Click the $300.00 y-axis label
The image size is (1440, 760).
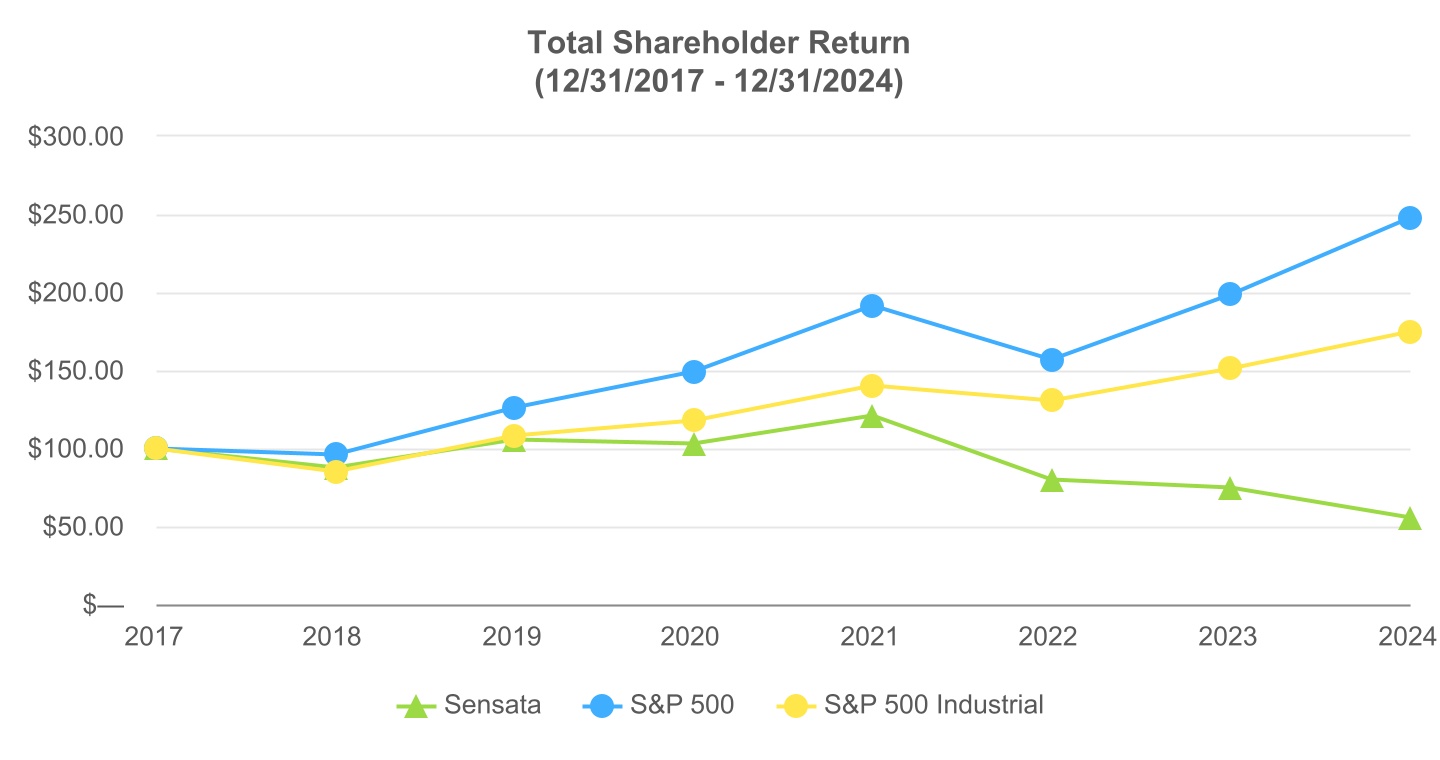[x=76, y=137]
